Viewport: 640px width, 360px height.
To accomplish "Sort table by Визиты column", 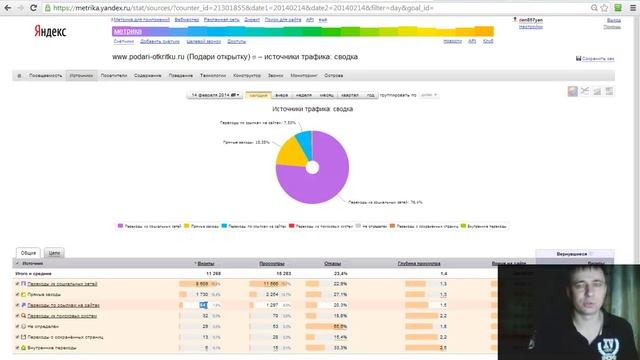I will [x=206, y=264].
